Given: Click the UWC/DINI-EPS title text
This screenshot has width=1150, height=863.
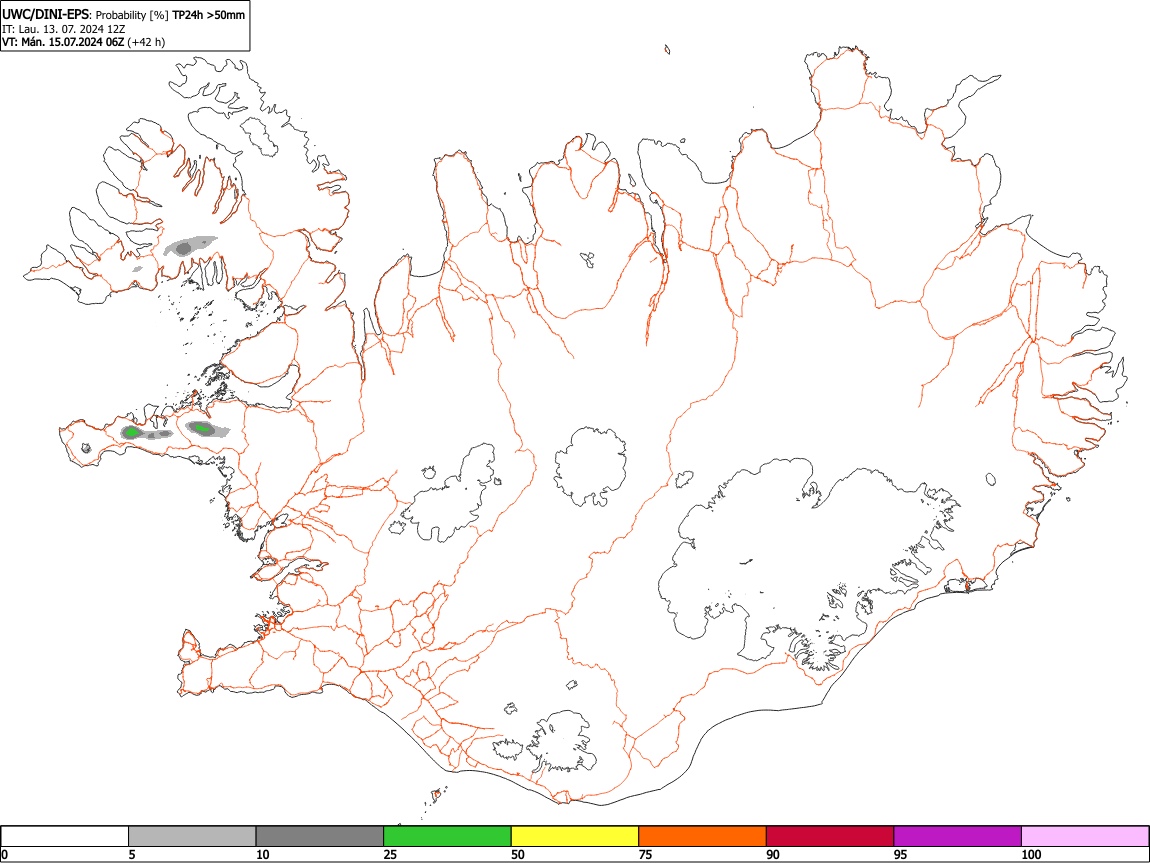Looking at the screenshot, I should coord(45,14).
